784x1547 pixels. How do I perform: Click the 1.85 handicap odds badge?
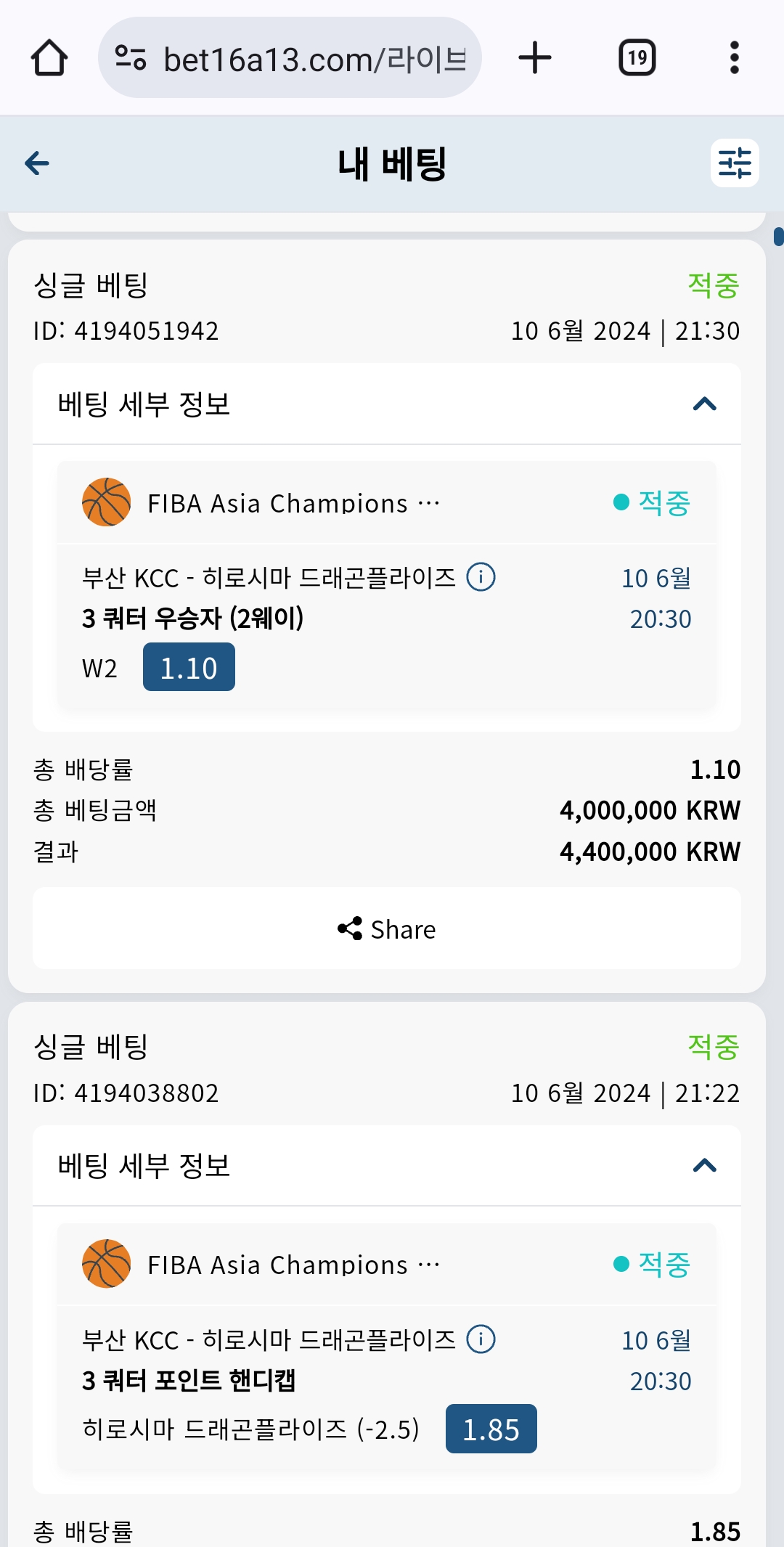tap(491, 1429)
